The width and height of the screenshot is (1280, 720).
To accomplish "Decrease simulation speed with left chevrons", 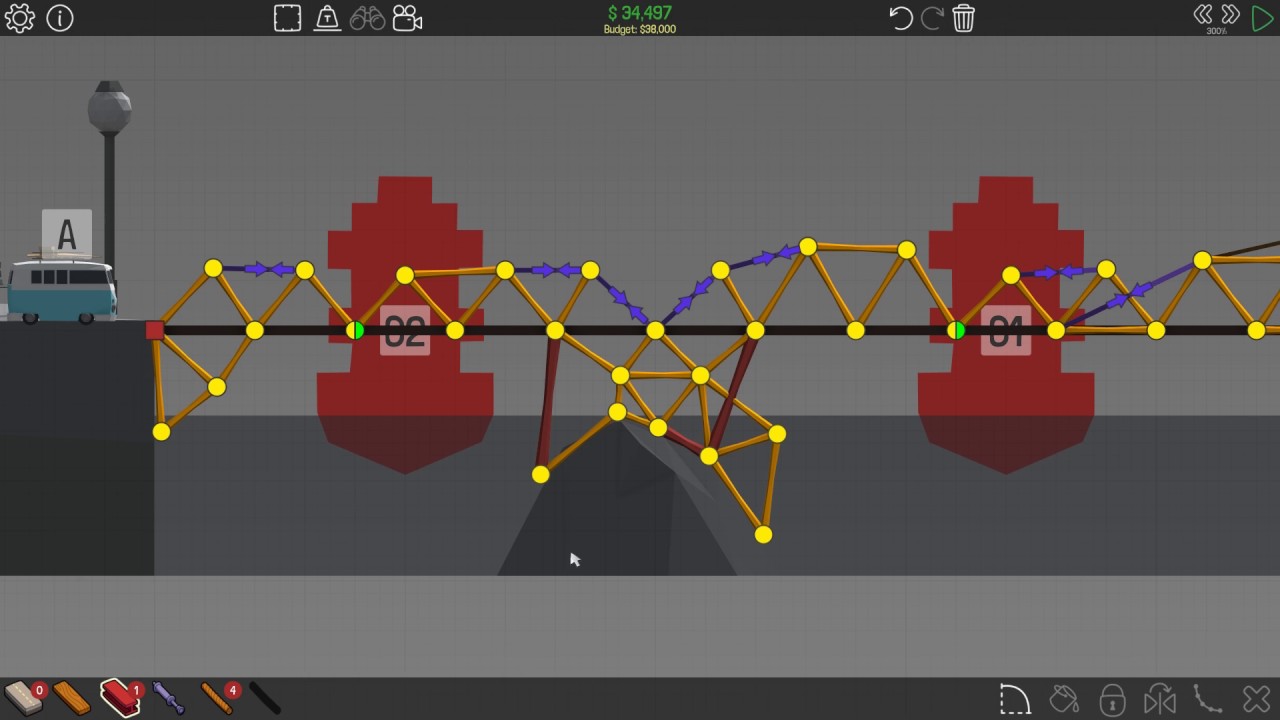I will click(x=1203, y=14).
